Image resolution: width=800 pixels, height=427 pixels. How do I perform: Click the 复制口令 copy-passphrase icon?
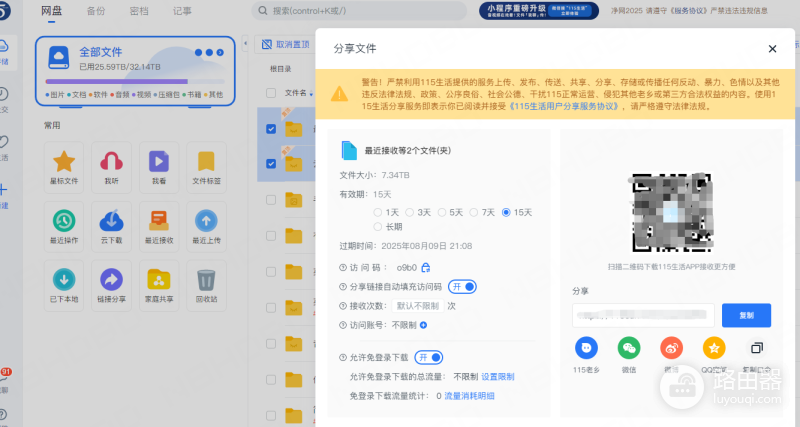(x=757, y=348)
